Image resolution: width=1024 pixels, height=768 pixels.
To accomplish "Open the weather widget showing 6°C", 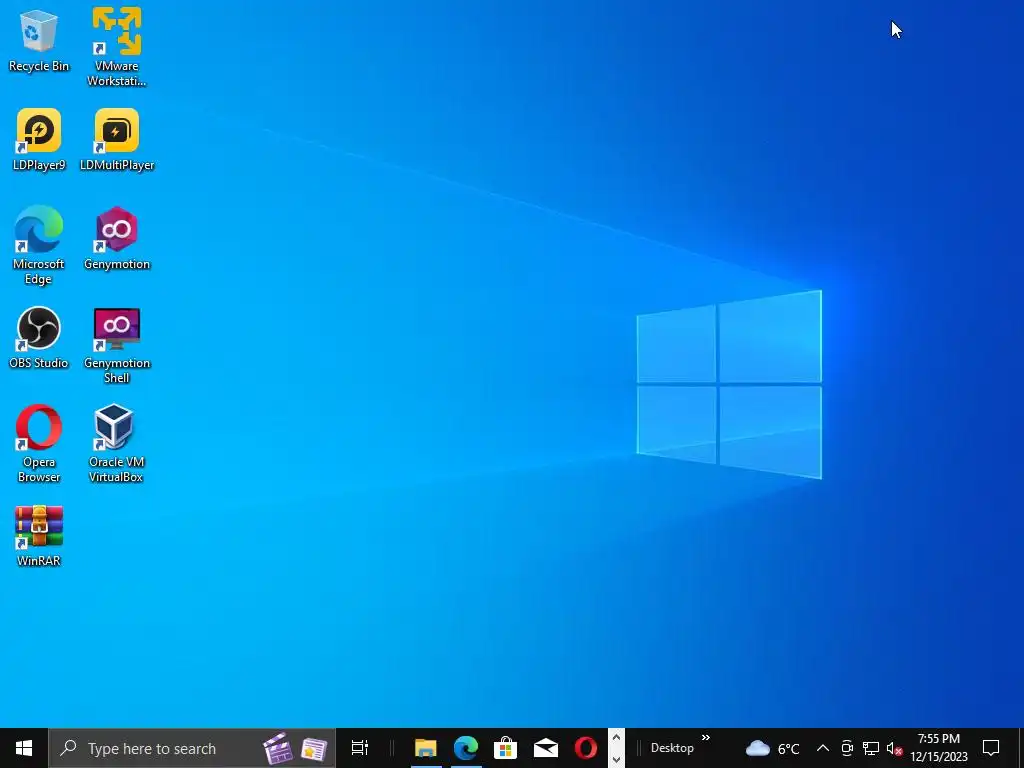I will pyautogui.click(x=773, y=748).
